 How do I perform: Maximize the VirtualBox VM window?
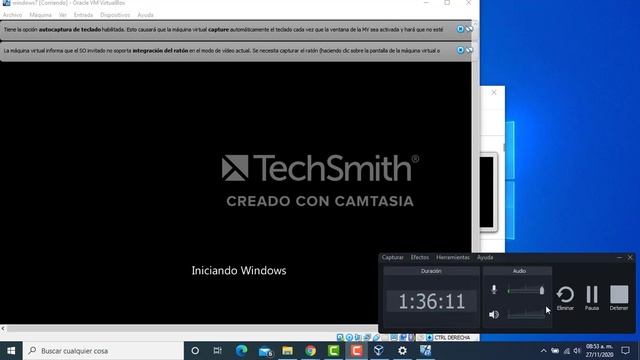coord(447,3)
